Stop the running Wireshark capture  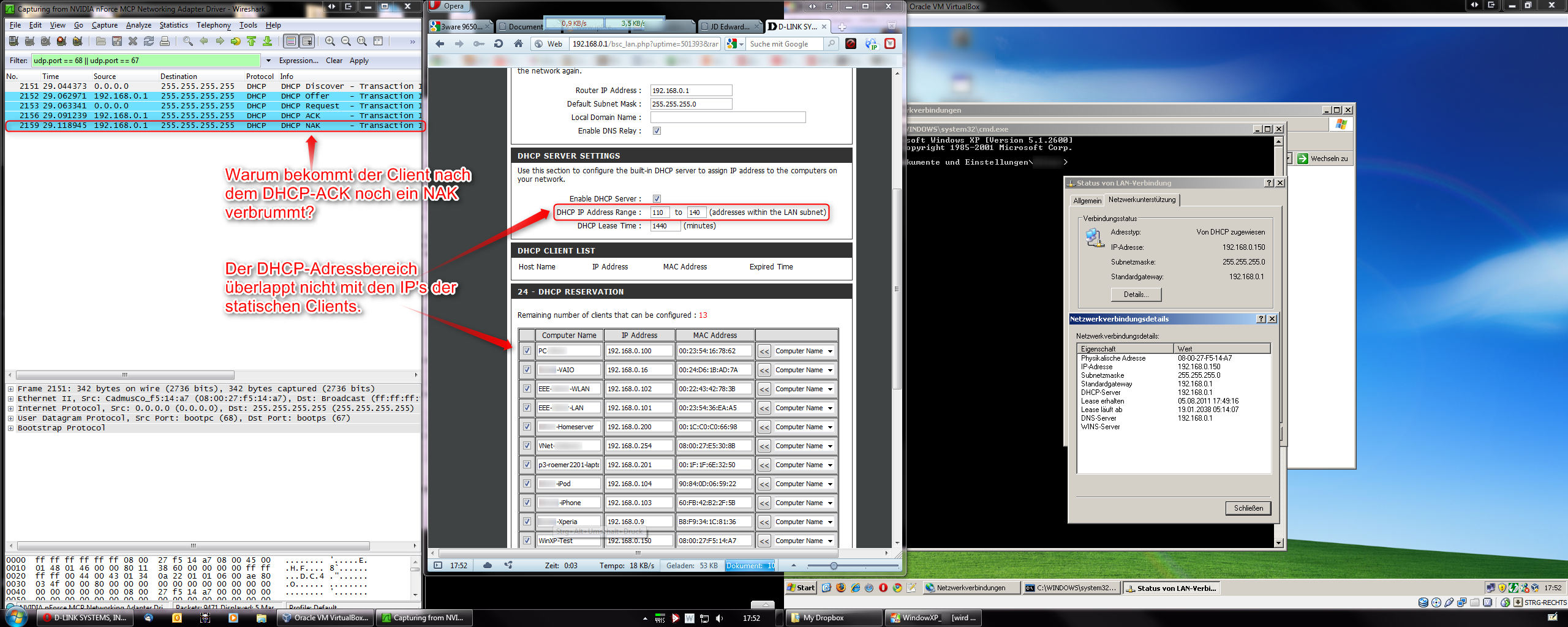(62, 41)
